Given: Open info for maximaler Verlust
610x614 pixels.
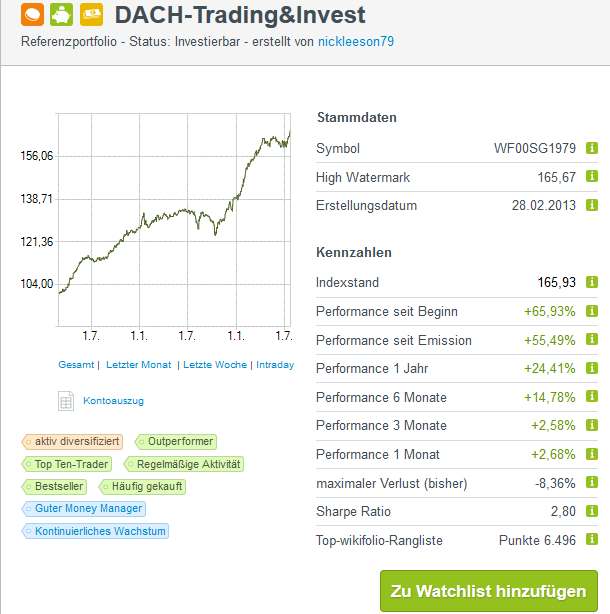Looking at the screenshot, I should click(592, 482).
